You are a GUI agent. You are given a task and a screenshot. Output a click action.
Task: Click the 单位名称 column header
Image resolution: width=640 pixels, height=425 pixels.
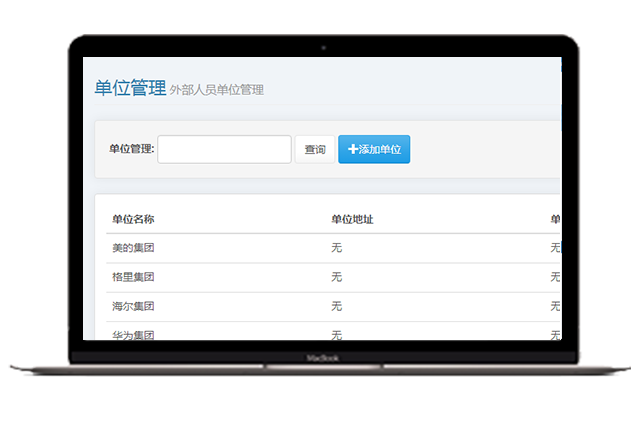(132, 219)
